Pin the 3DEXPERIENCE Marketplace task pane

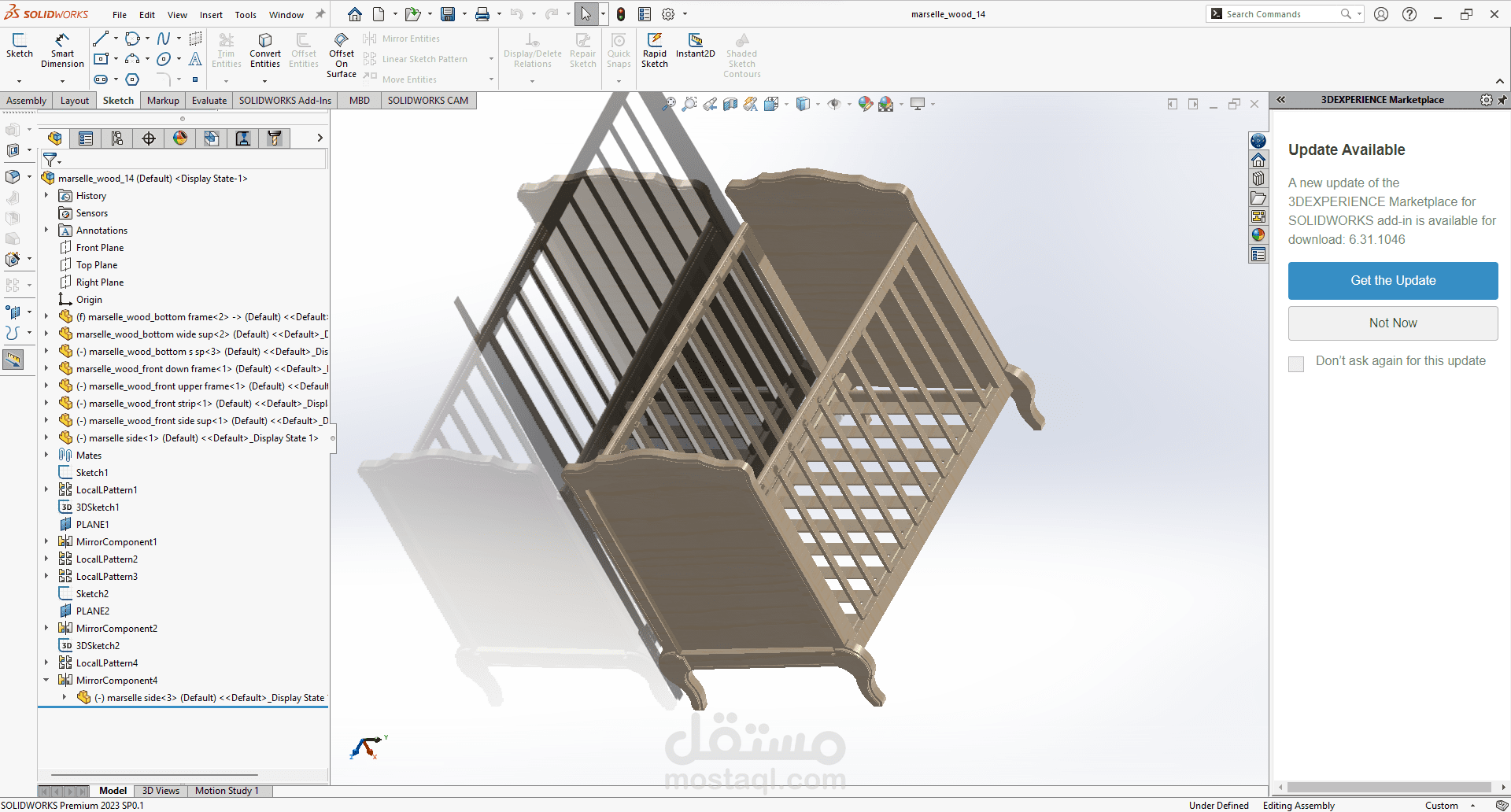(1502, 100)
